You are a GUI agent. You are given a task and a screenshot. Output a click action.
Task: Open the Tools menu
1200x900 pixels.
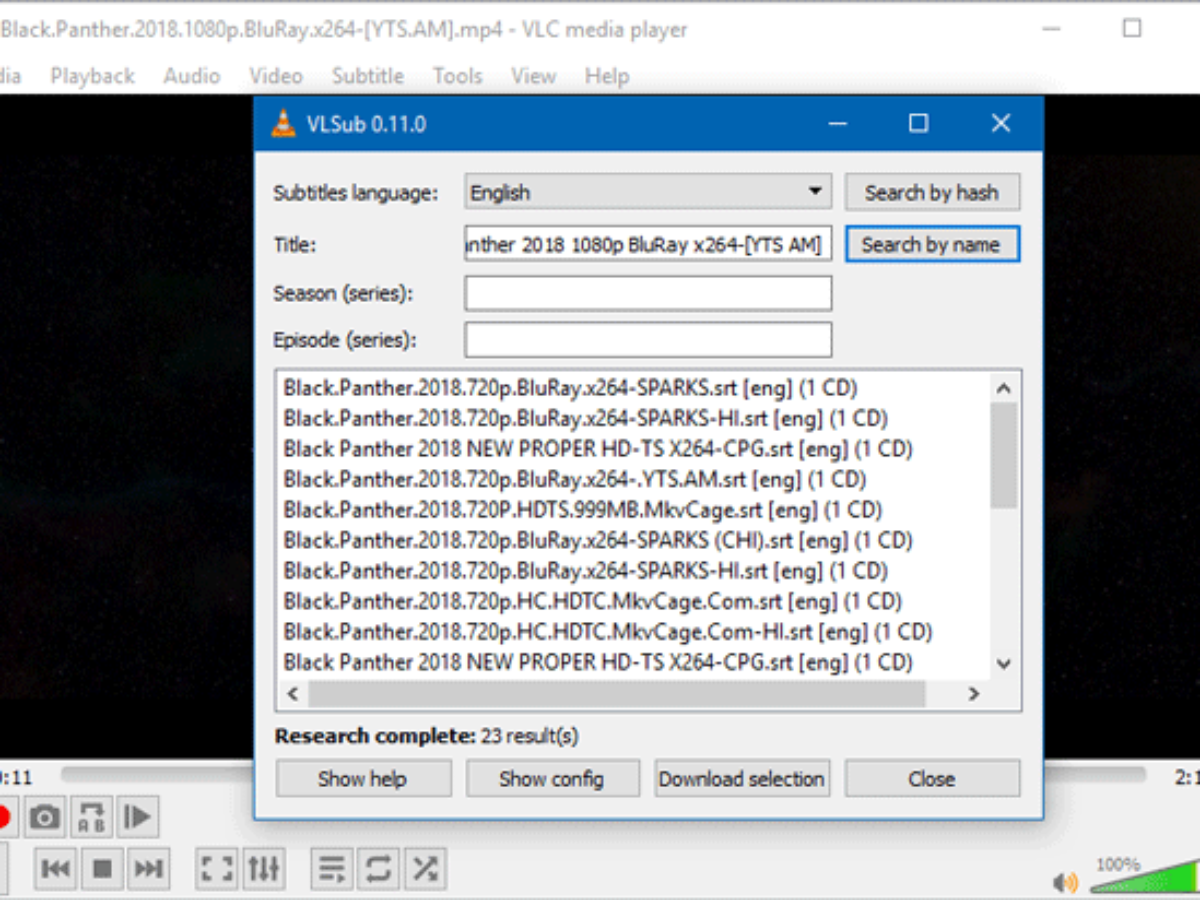(458, 76)
